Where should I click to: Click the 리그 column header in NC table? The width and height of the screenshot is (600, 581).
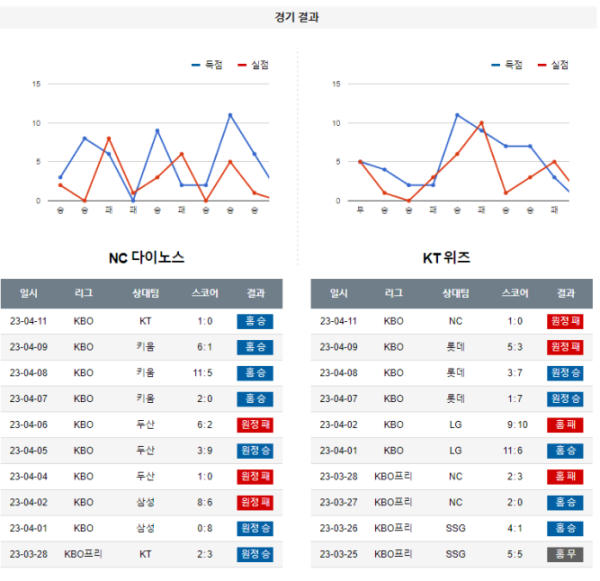[83, 294]
